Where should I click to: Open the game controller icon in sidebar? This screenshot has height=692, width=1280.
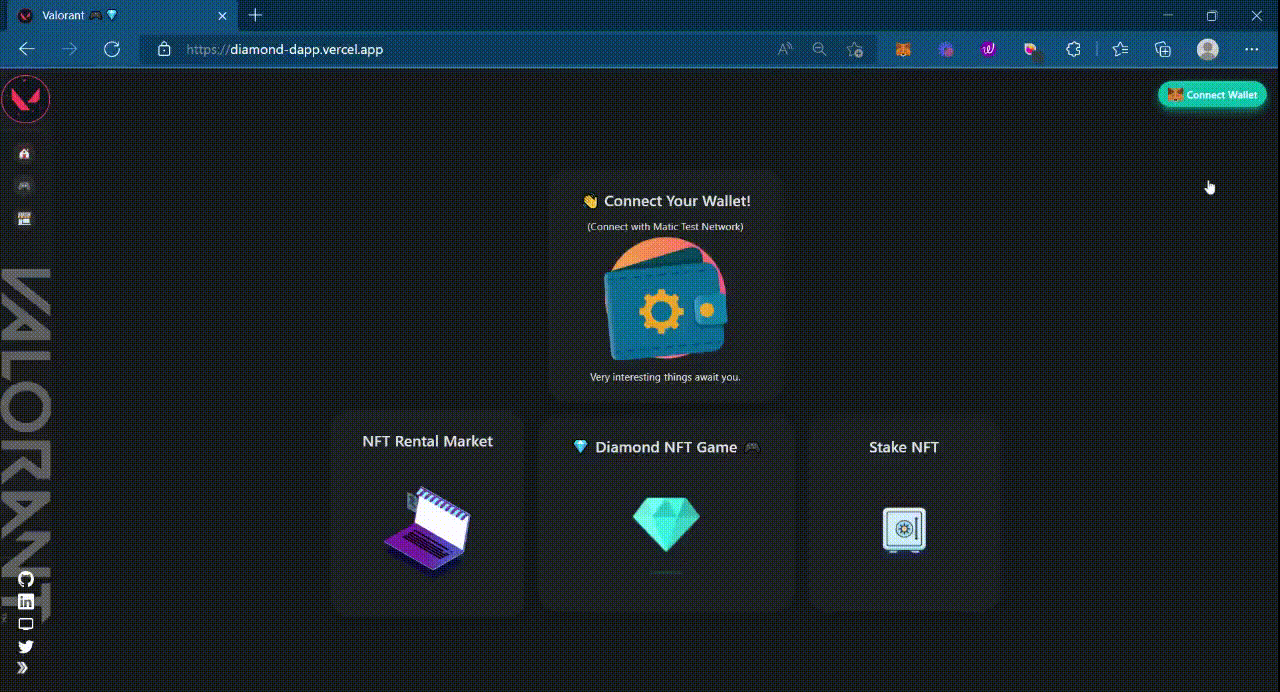pyautogui.click(x=25, y=186)
